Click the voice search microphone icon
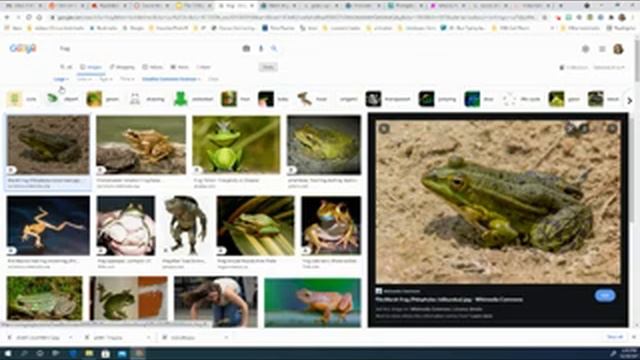Screen dimensions: 640x360 (x=261, y=49)
